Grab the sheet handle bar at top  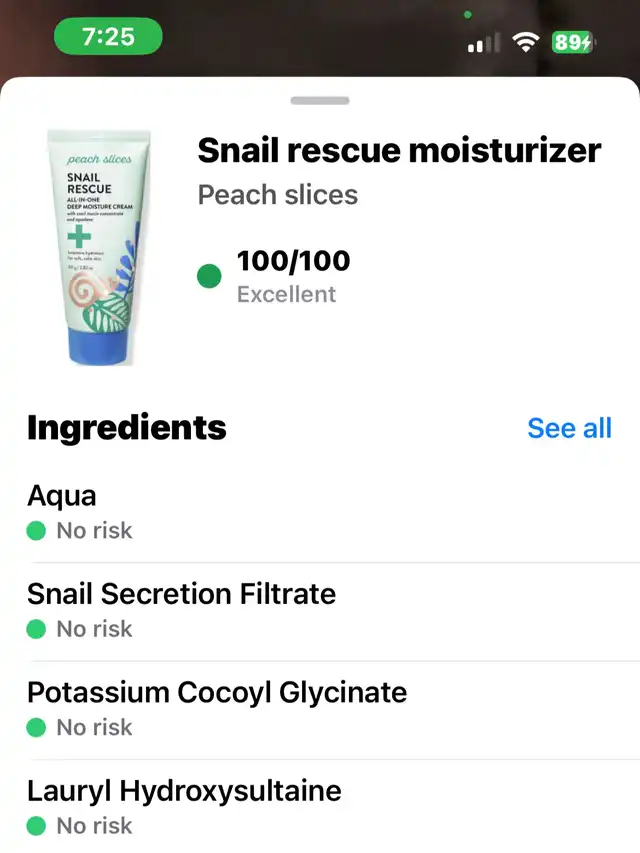click(x=320, y=101)
